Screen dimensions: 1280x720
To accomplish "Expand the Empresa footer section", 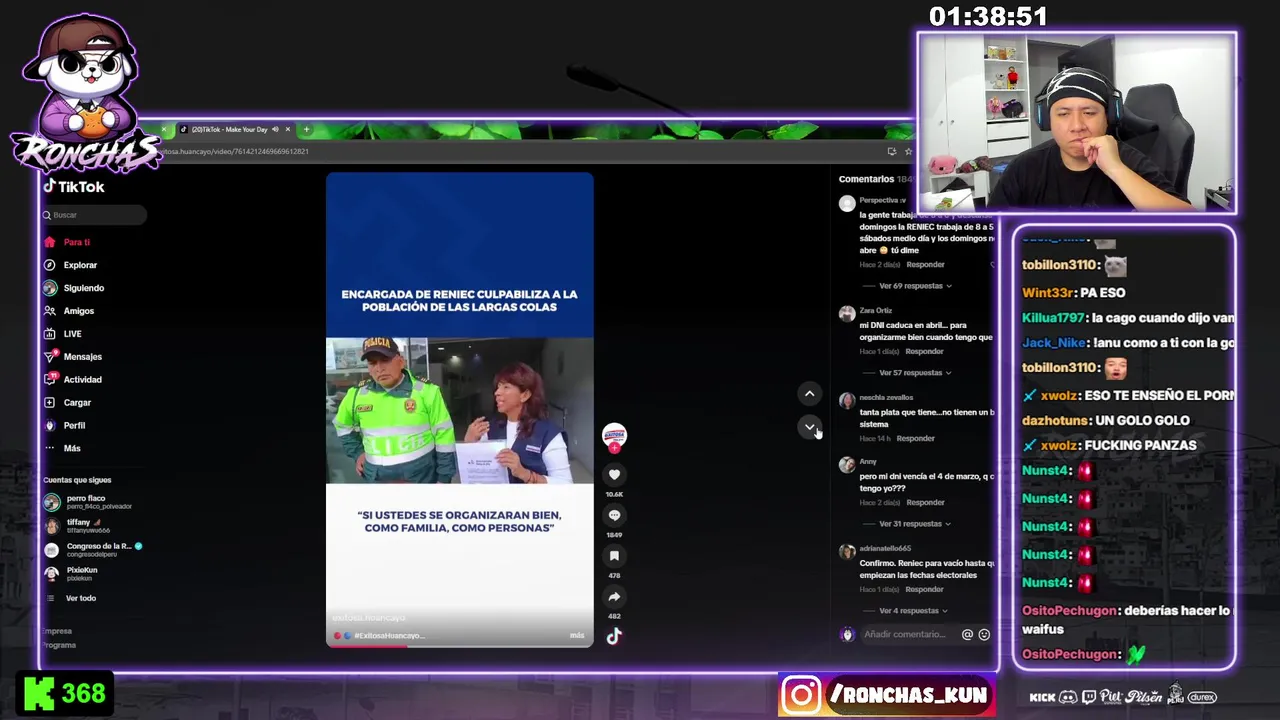I will pyautogui.click(x=58, y=631).
